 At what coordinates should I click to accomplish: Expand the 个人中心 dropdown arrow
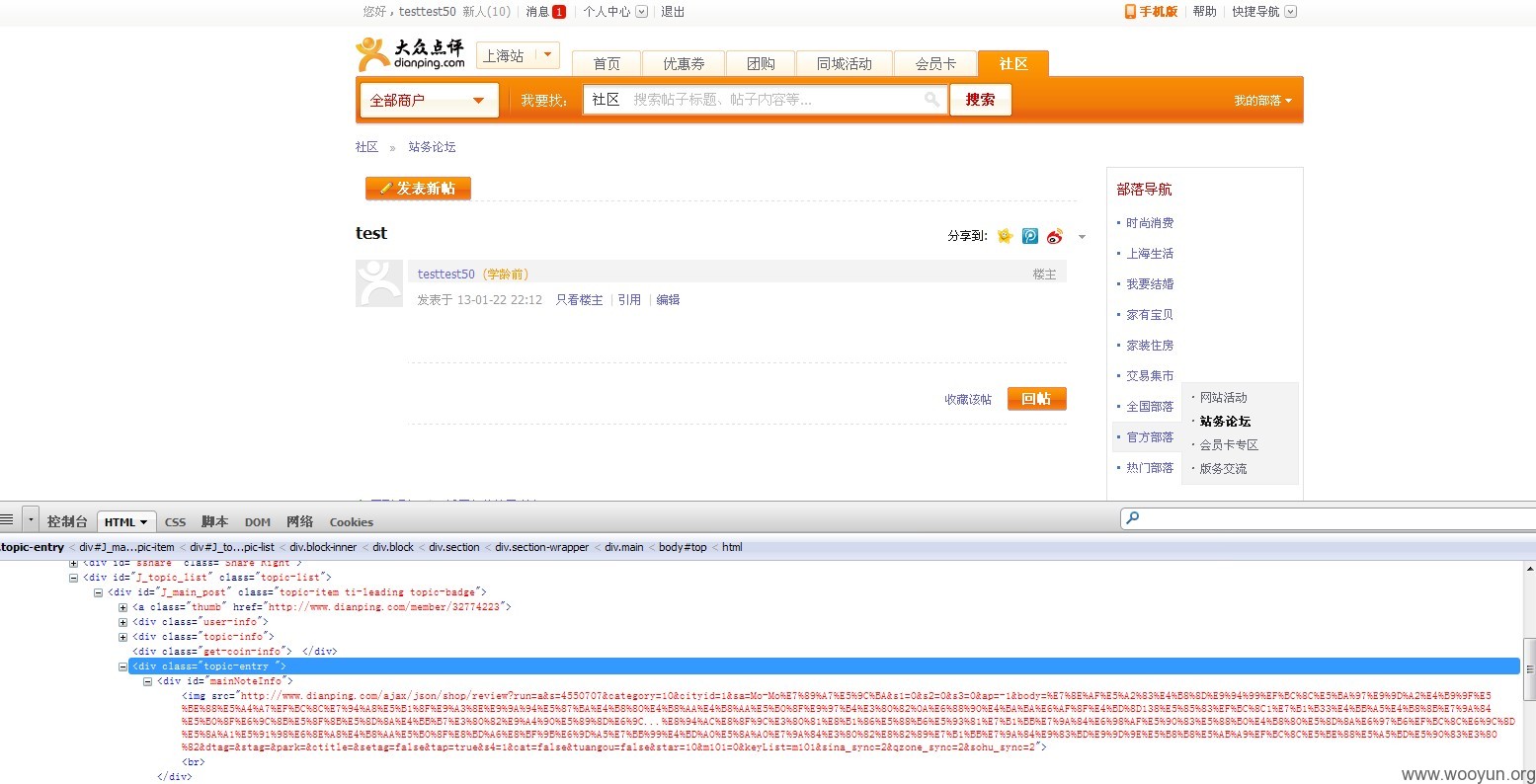point(641,12)
